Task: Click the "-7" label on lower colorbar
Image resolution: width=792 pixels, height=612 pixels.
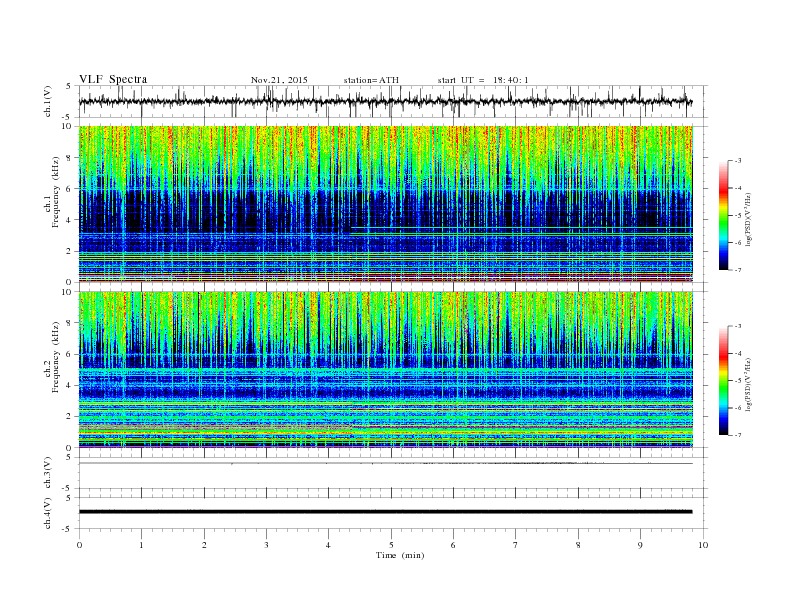Action: tap(738, 435)
